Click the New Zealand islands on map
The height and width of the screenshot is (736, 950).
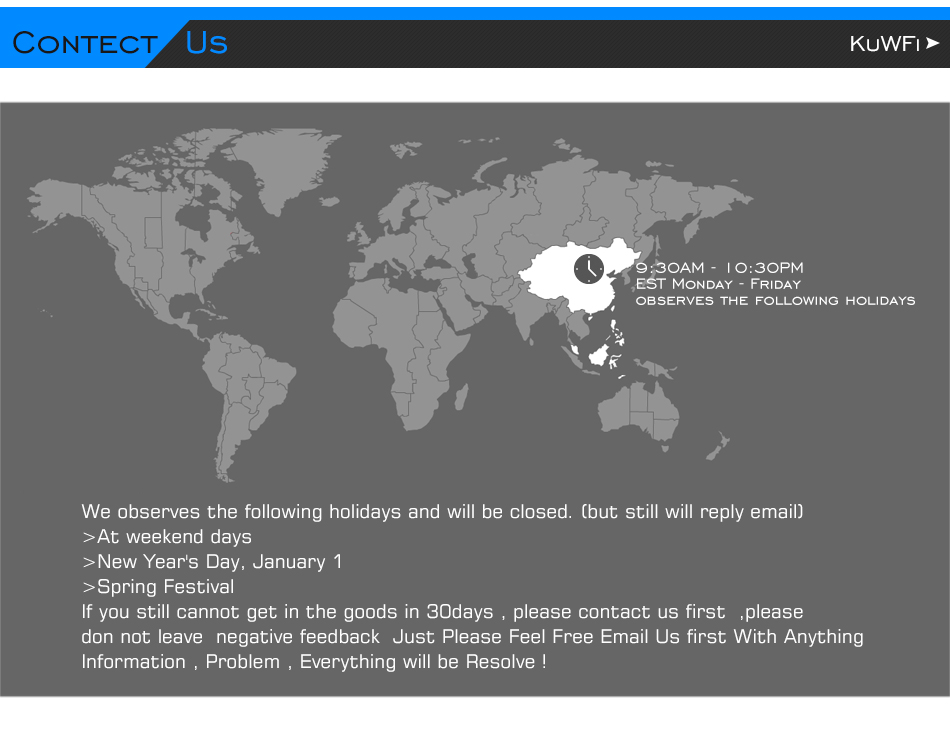coord(718,446)
